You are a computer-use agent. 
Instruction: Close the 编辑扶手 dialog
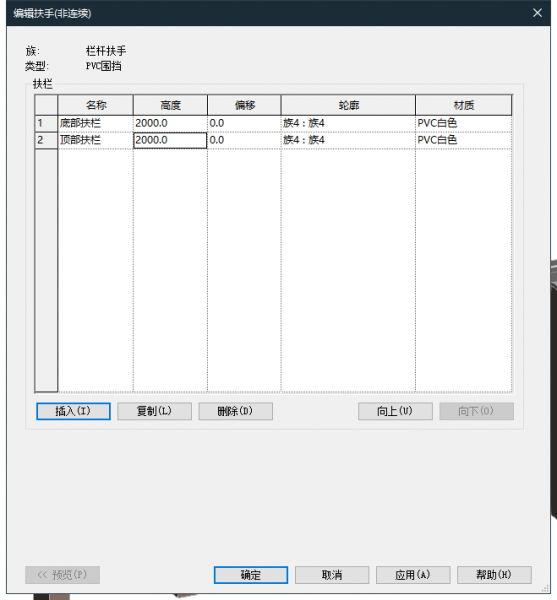[x=537, y=13]
